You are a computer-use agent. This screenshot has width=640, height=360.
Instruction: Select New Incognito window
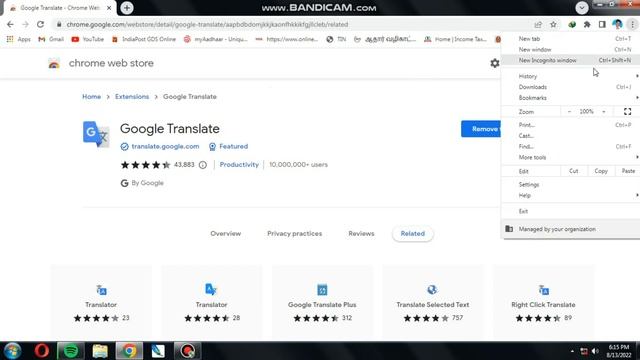coord(571,60)
